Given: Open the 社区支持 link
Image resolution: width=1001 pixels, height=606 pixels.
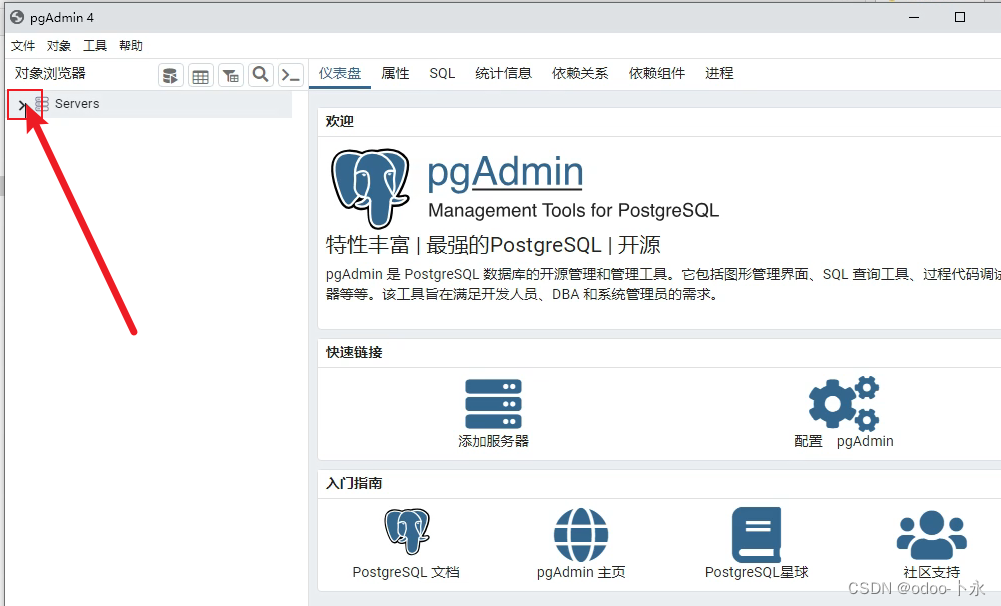Looking at the screenshot, I should [931, 572].
